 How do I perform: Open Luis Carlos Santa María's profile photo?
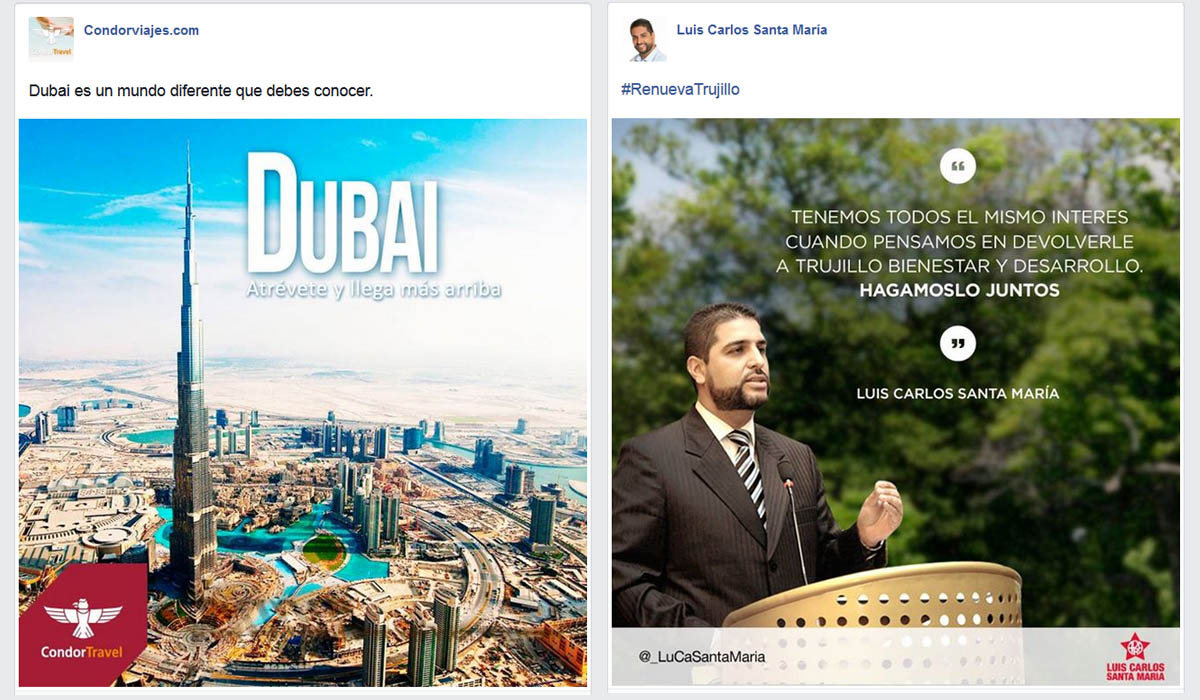point(643,39)
